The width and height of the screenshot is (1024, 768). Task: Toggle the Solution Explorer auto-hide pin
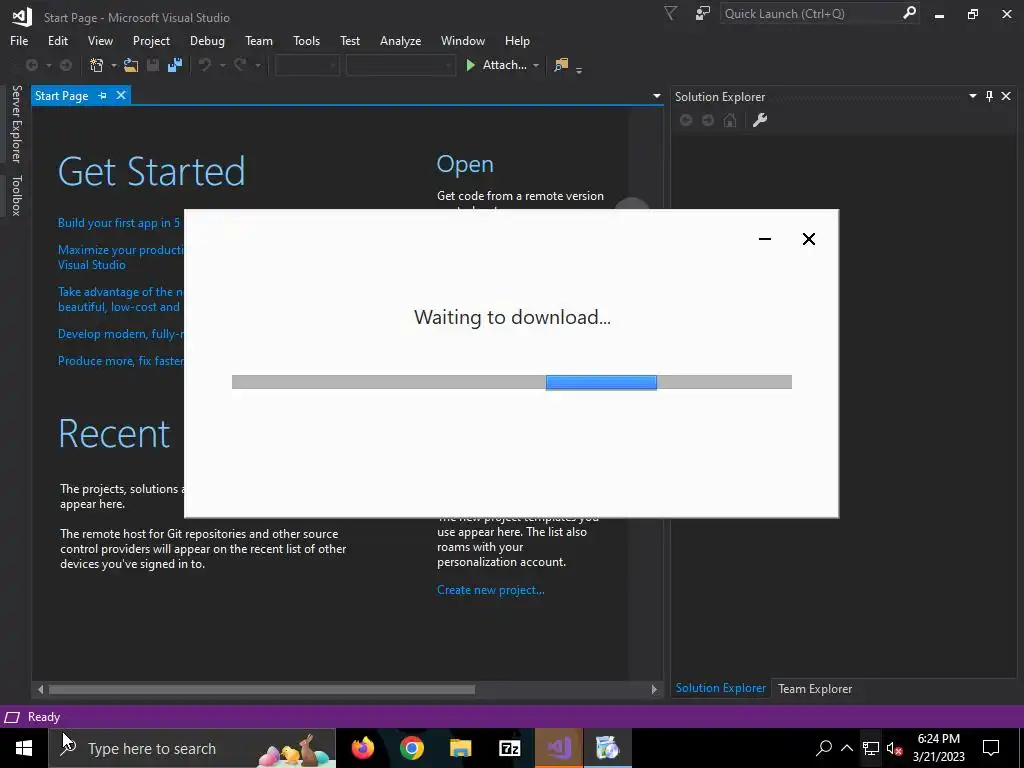tap(989, 97)
